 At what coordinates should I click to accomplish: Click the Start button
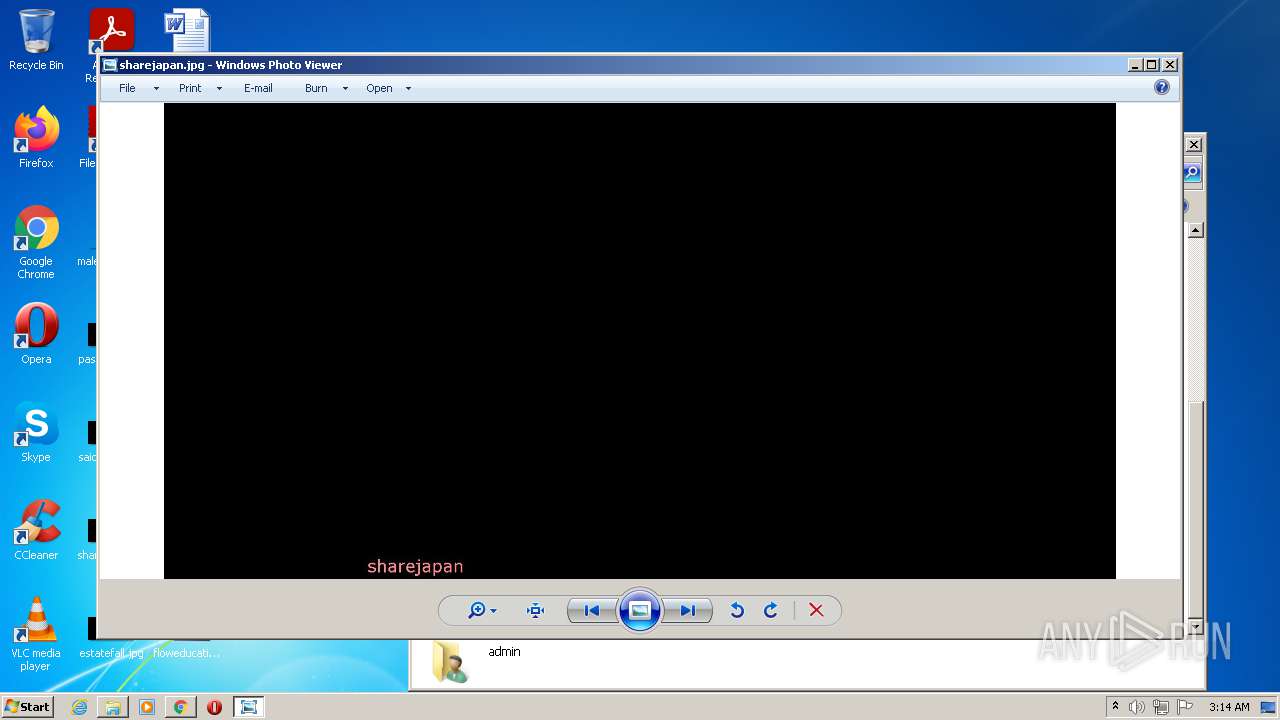click(x=28, y=706)
